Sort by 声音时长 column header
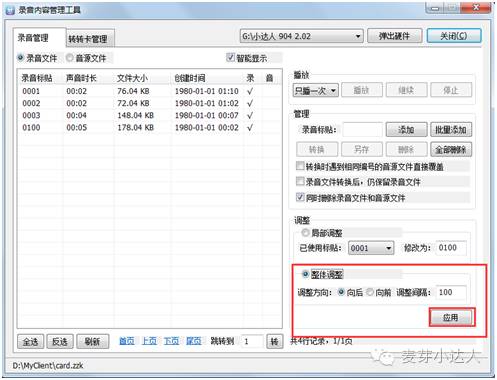497x380 pixels. point(81,78)
